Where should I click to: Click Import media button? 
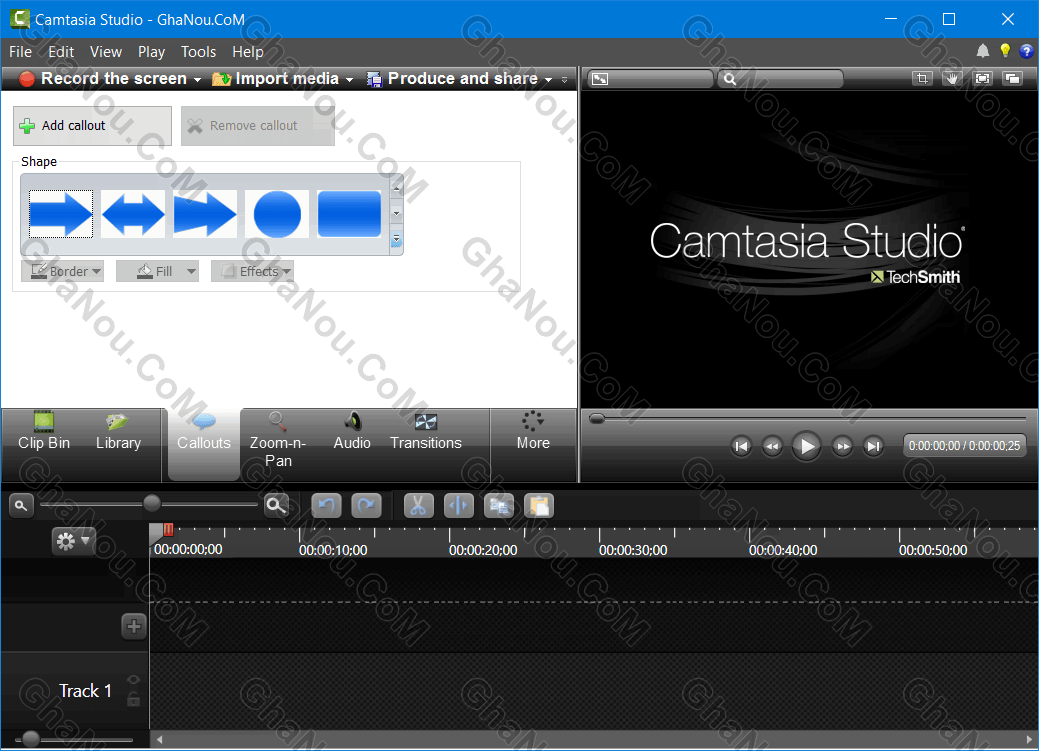tap(276, 79)
